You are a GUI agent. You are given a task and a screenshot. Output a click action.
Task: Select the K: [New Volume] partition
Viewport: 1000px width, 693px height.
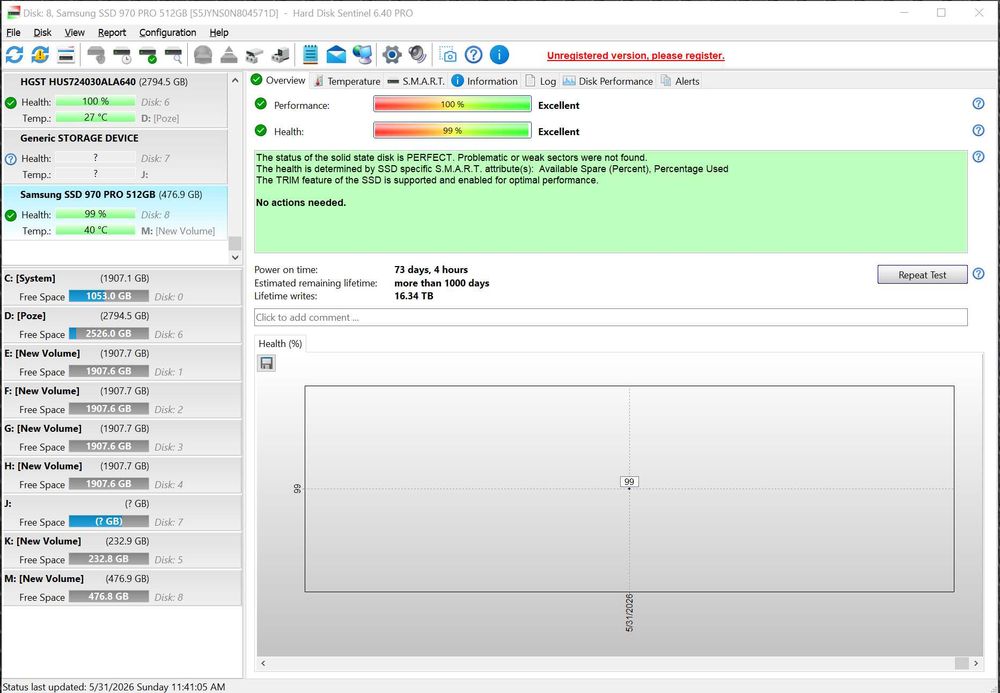(122, 550)
